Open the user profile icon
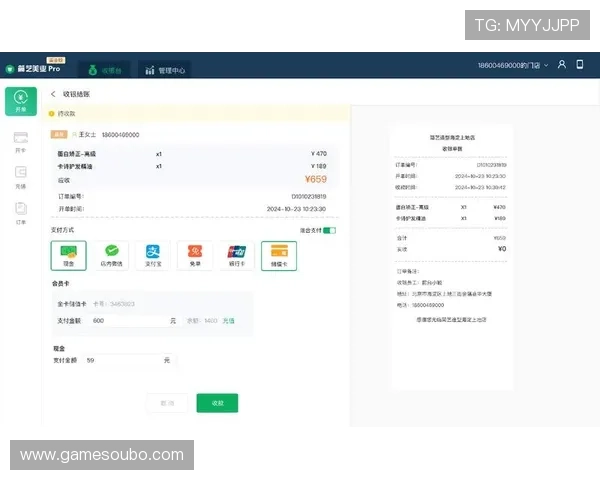 coord(561,64)
